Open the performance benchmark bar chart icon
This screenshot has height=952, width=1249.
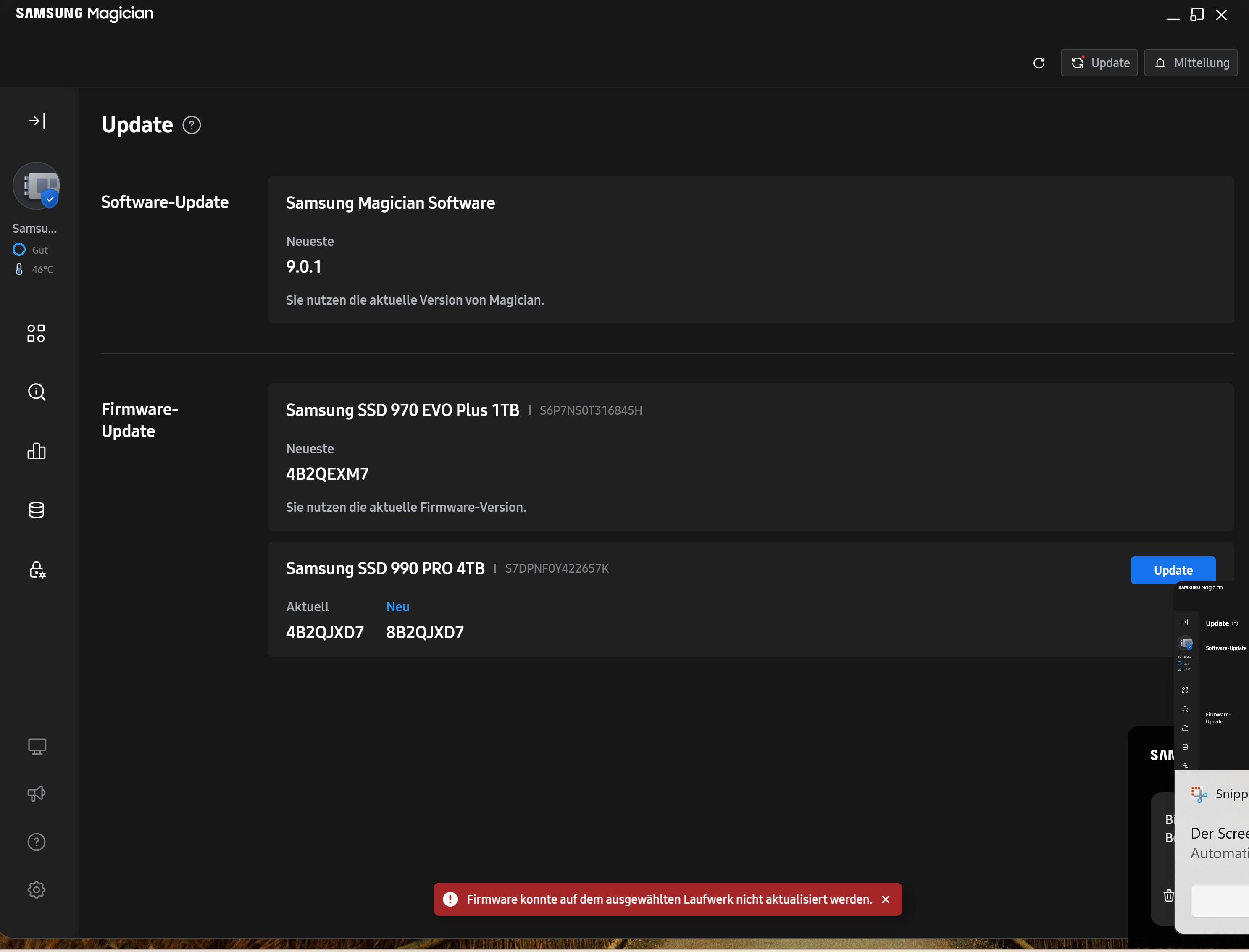pyautogui.click(x=36, y=451)
